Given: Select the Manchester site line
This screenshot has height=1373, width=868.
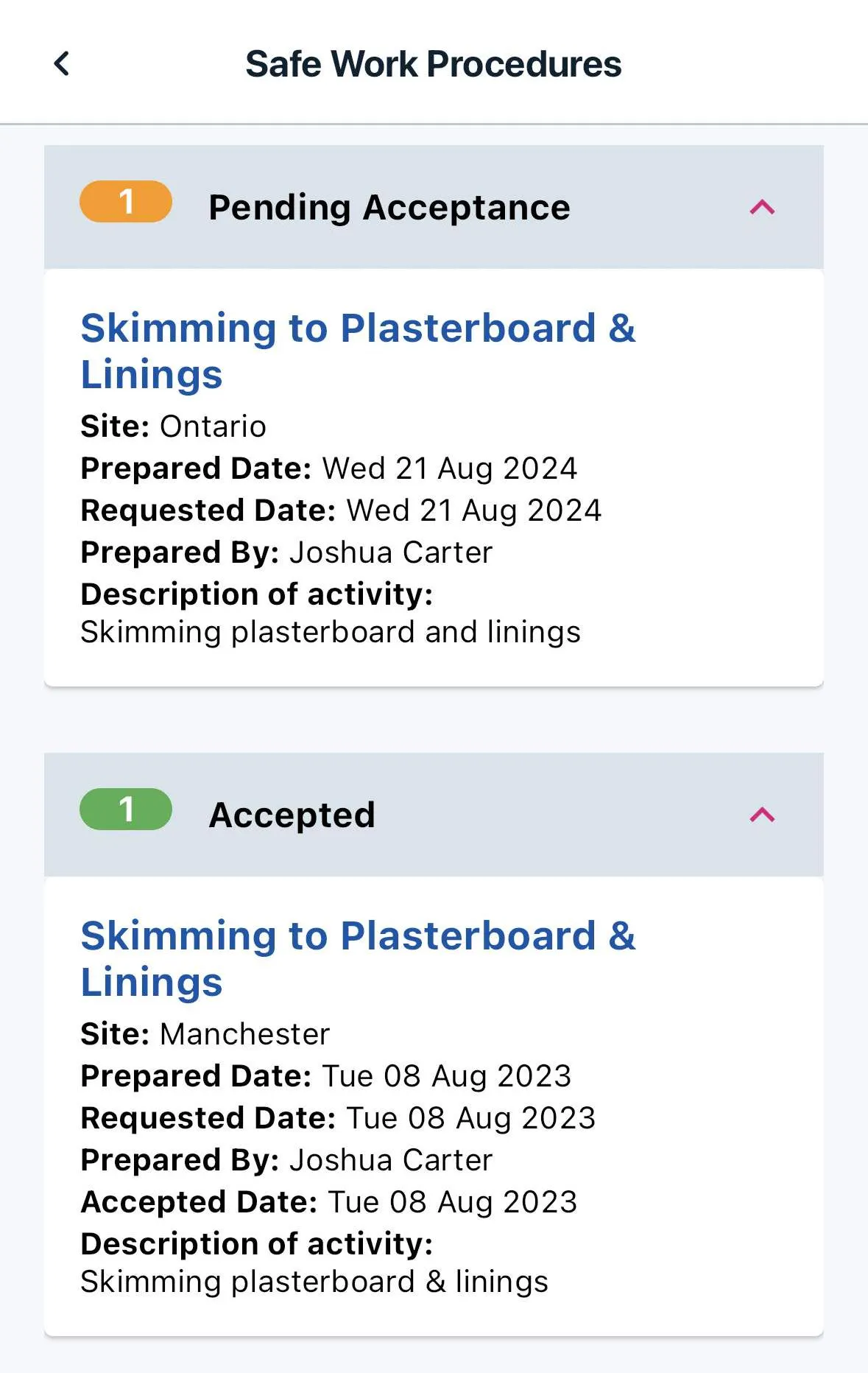Looking at the screenshot, I should tap(205, 1034).
